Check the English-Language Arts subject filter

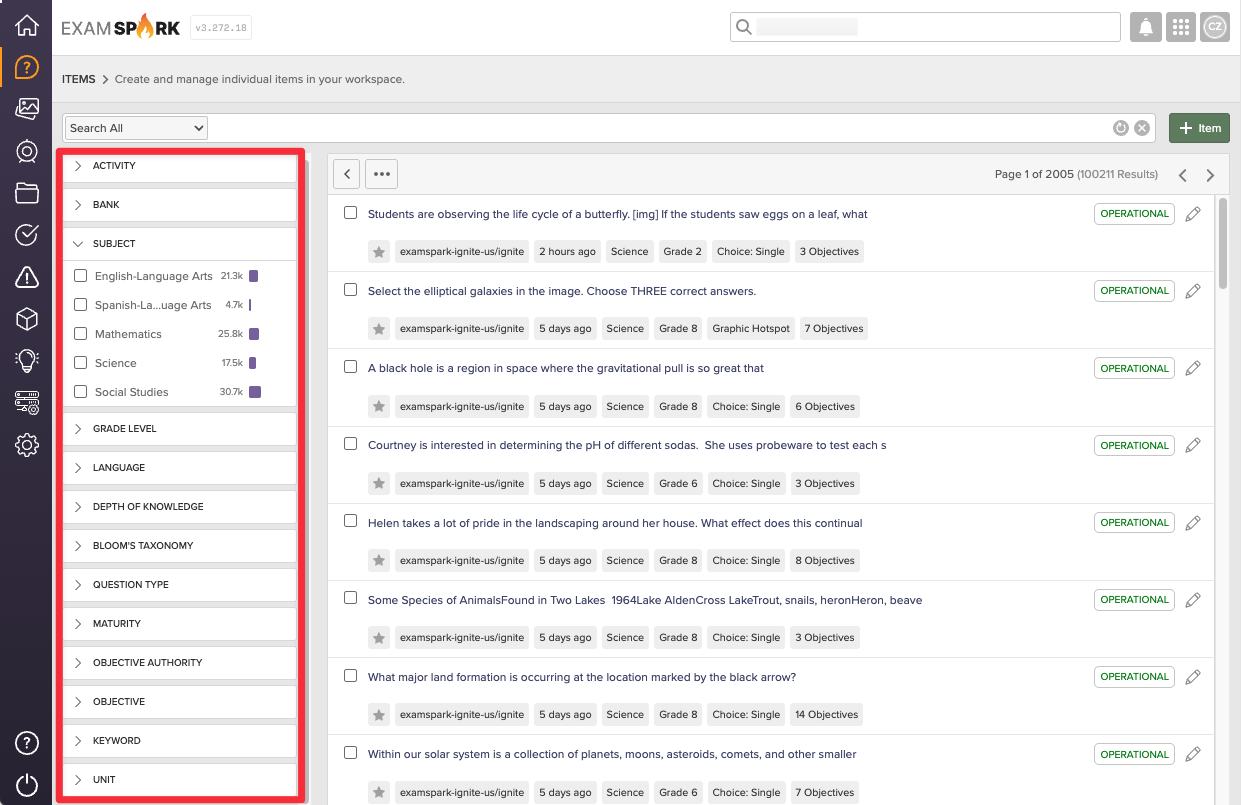[x=81, y=276]
